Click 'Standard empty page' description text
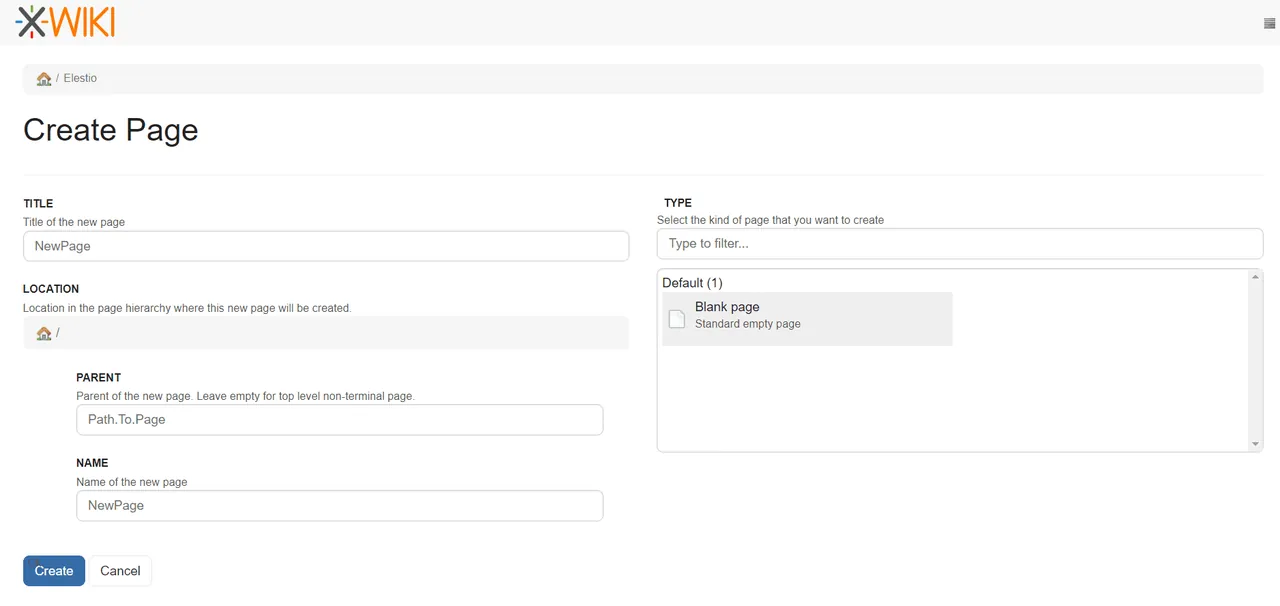 click(748, 324)
